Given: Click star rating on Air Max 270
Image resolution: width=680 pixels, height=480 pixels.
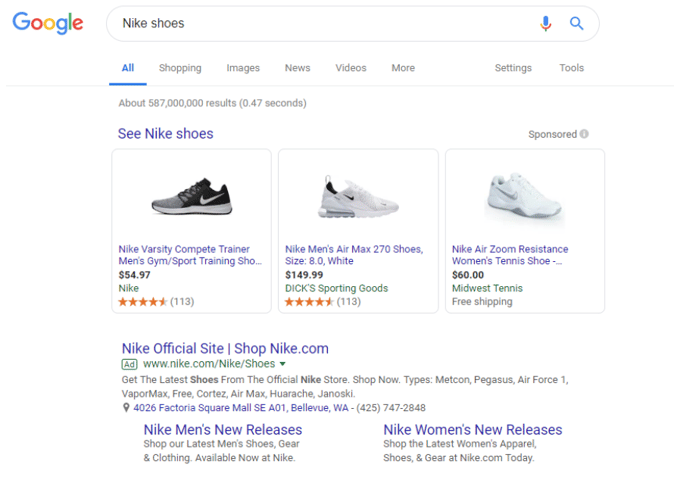Looking at the screenshot, I should coord(309,302).
